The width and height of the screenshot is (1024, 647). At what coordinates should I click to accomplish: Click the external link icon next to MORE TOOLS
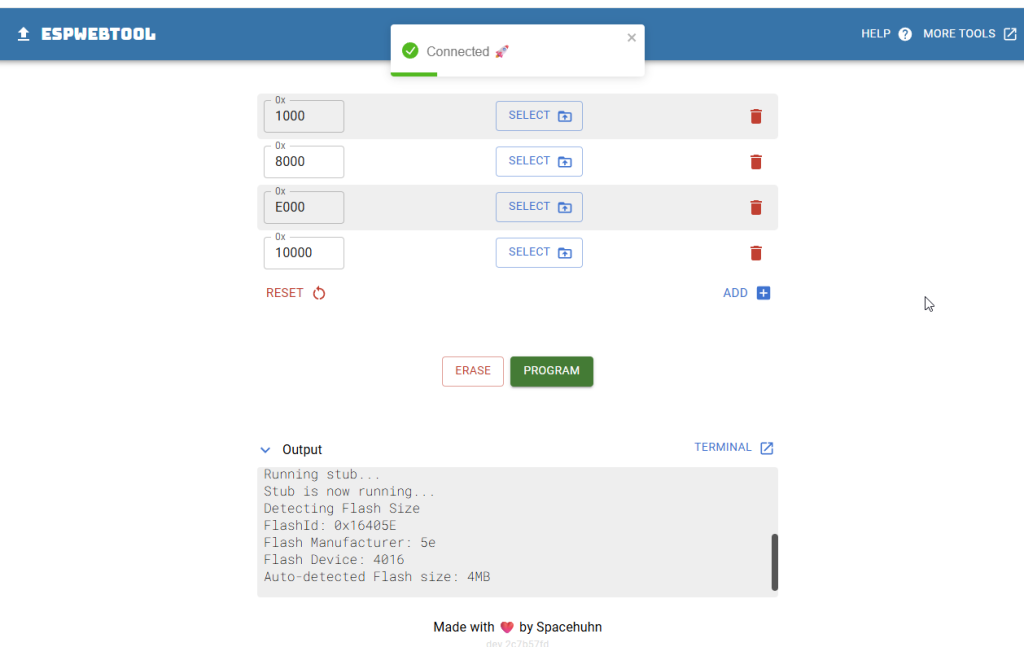[x=1010, y=33]
